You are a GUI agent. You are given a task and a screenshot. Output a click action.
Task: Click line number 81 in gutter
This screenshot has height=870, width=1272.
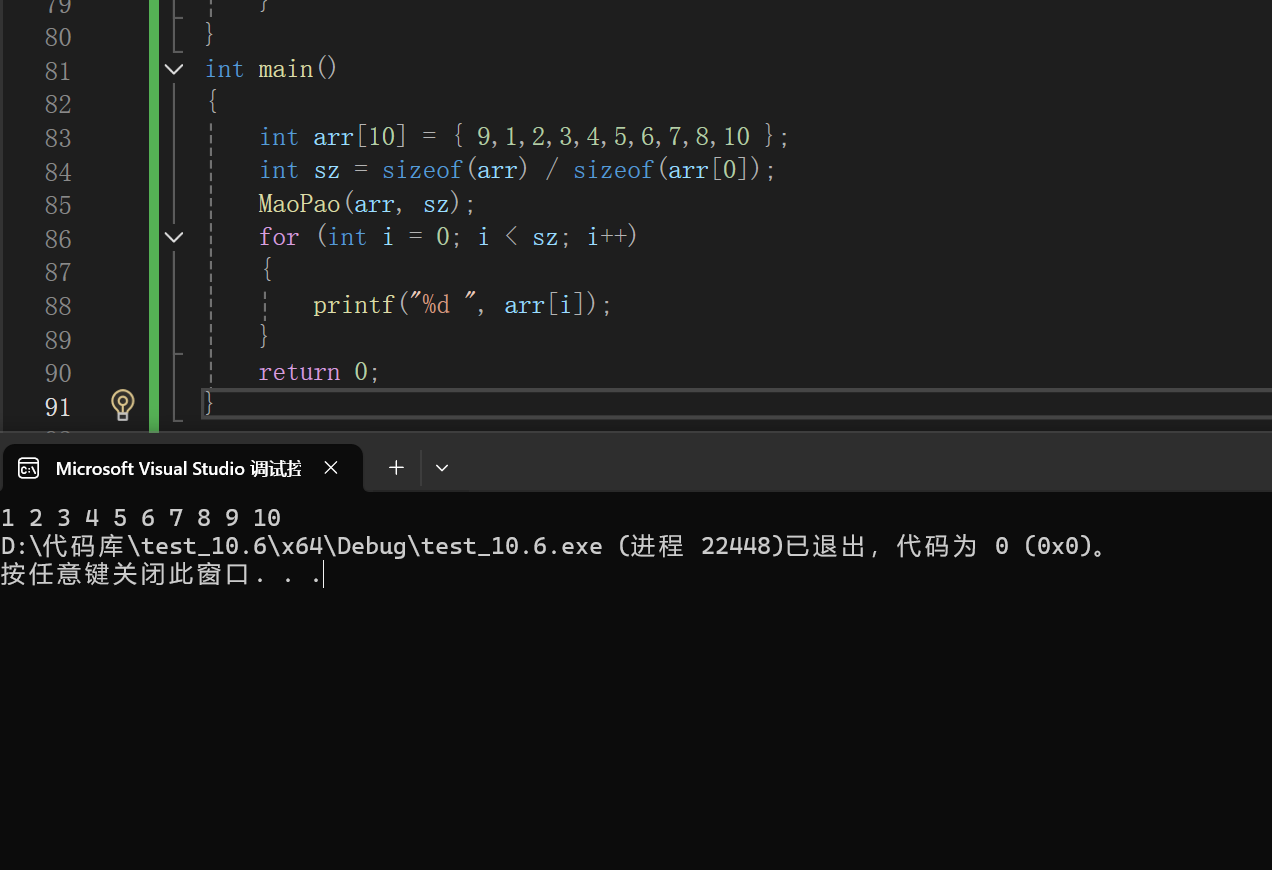coord(58,71)
